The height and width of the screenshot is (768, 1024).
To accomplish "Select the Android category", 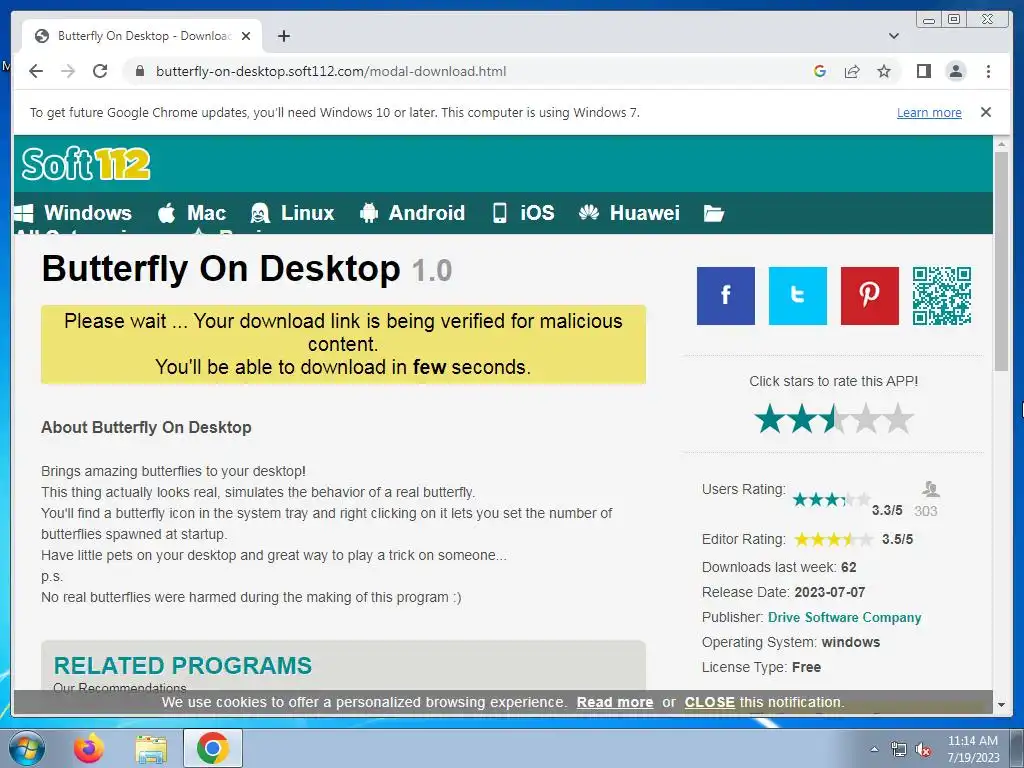I will (412, 213).
